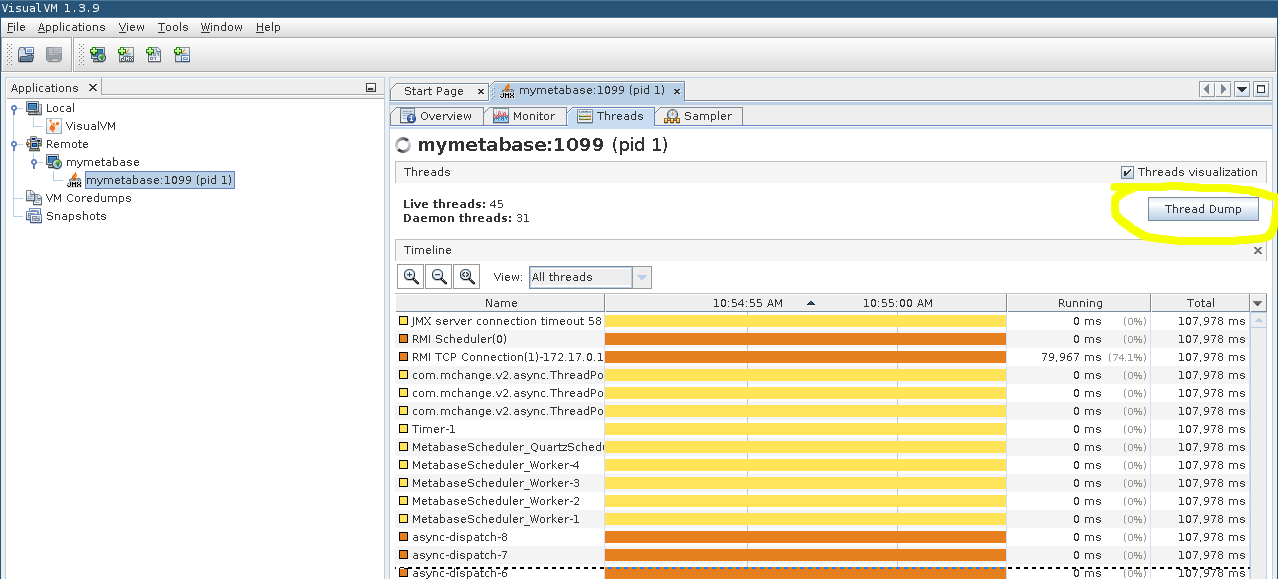Image resolution: width=1278 pixels, height=579 pixels.
Task: Collapse the Local tree node
Action: (14, 108)
